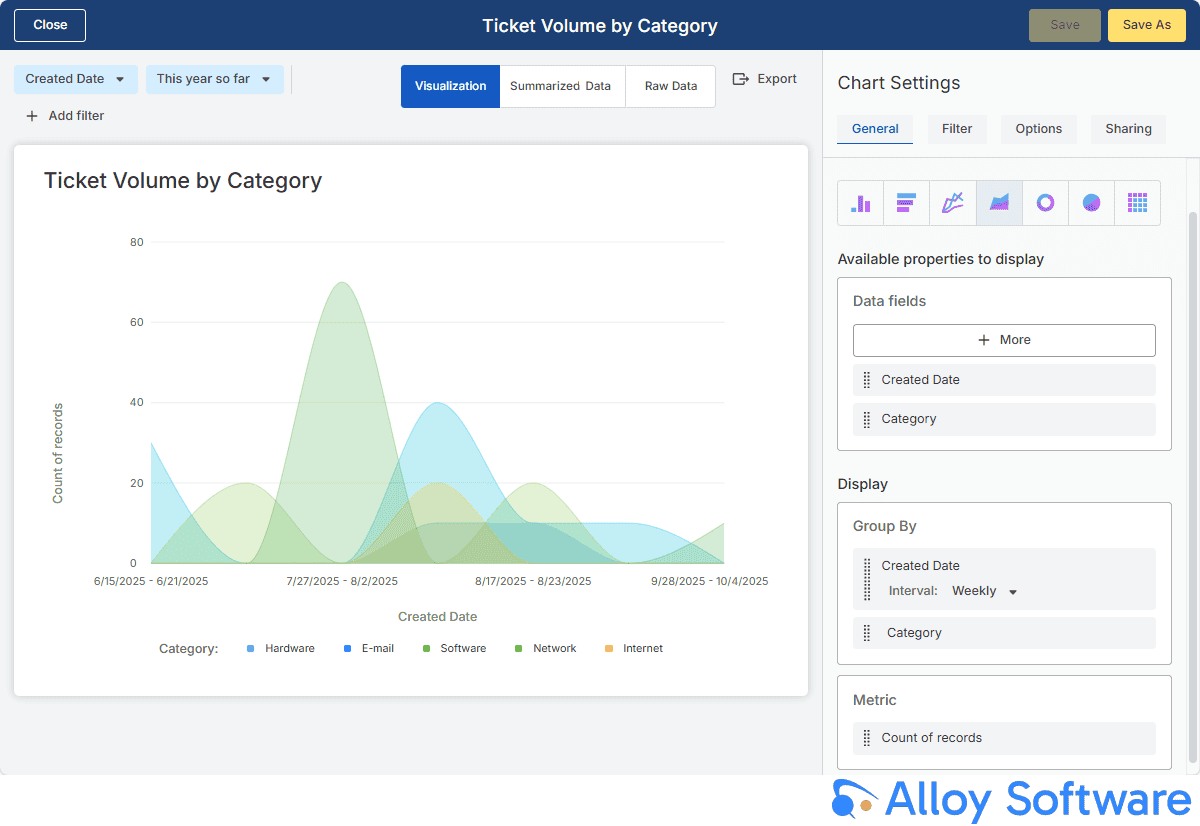Image resolution: width=1200 pixels, height=826 pixels.
Task: Choose the area chart type icon
Action: pos(999,203)
